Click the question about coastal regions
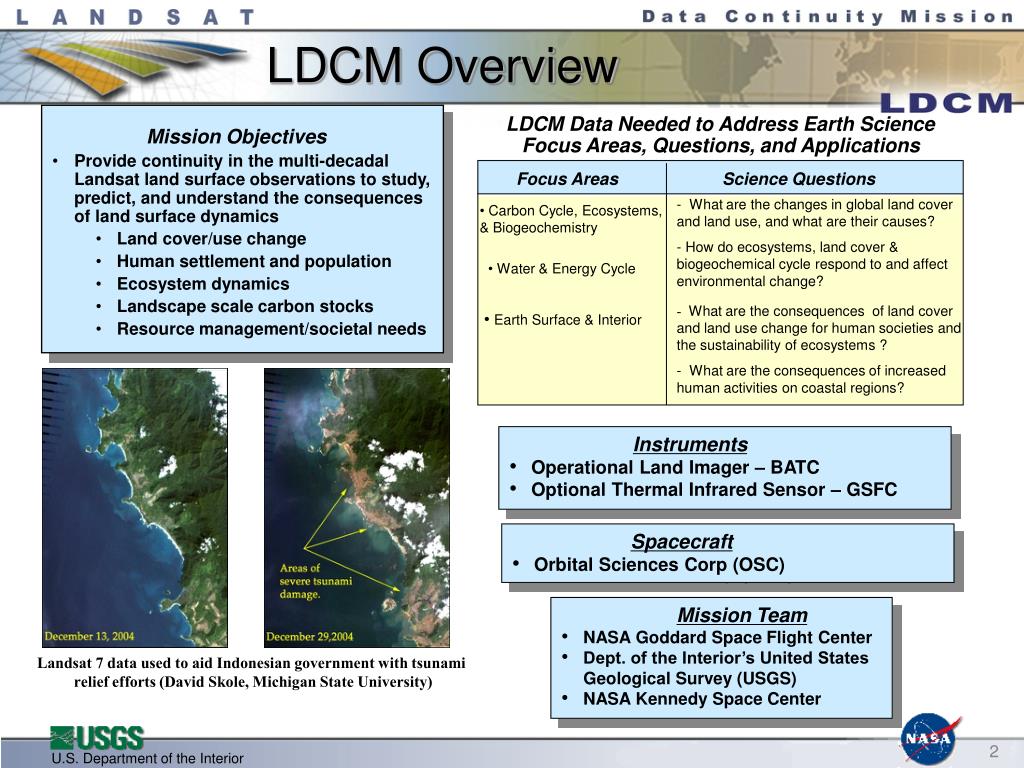Viewport: 1024px width, 768px height. pyautogui.click(x=811, y=379)
